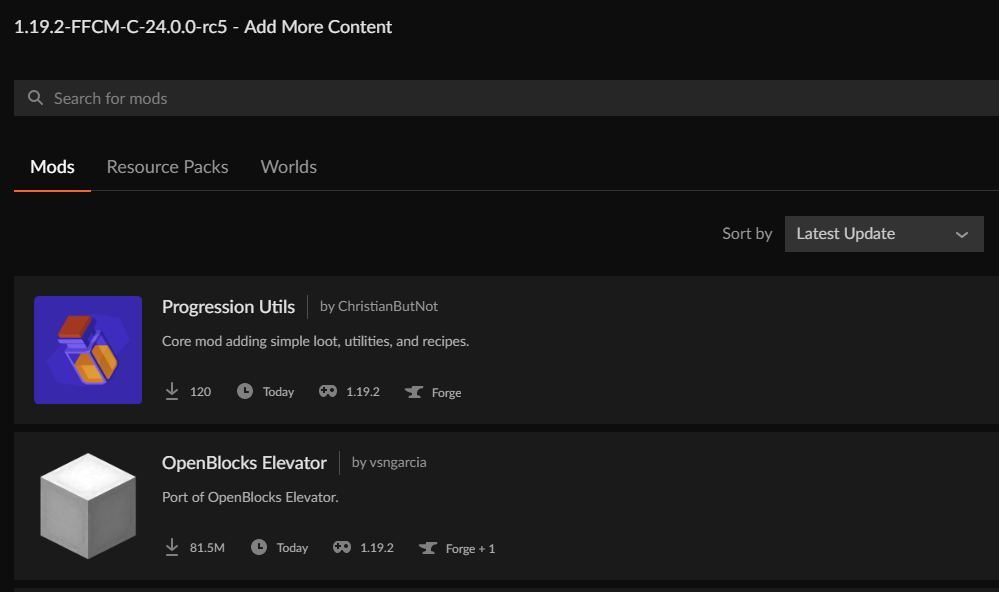Click the gamepad icon on OpenBlocks Elevator

click(x=342, y=547)
